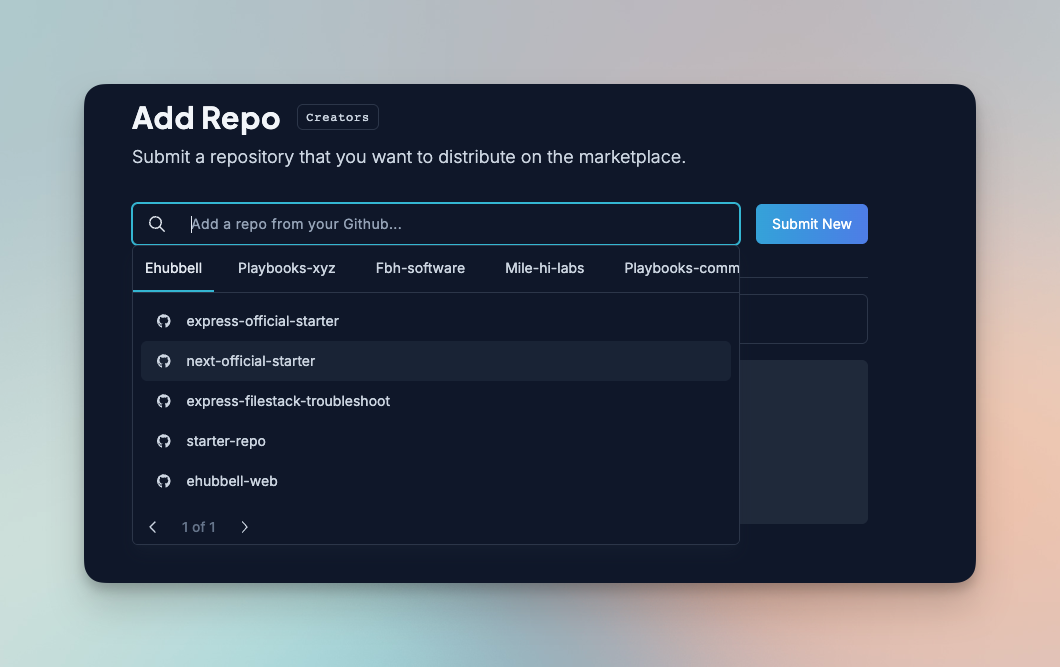Click the search magnifier icon

[157, 224]
